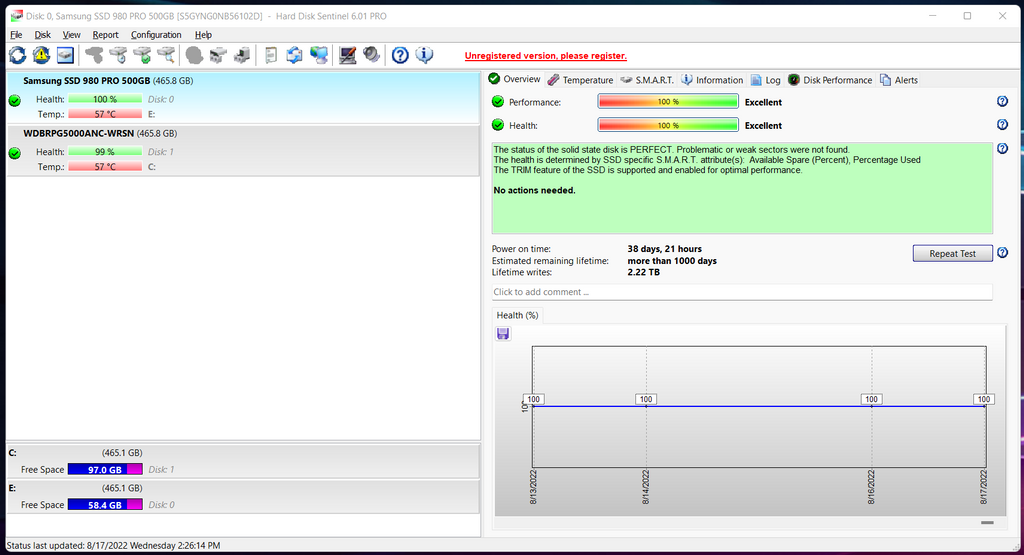
Task: Click the speaker icon in the toolbar
Action: tap(371, 55)
